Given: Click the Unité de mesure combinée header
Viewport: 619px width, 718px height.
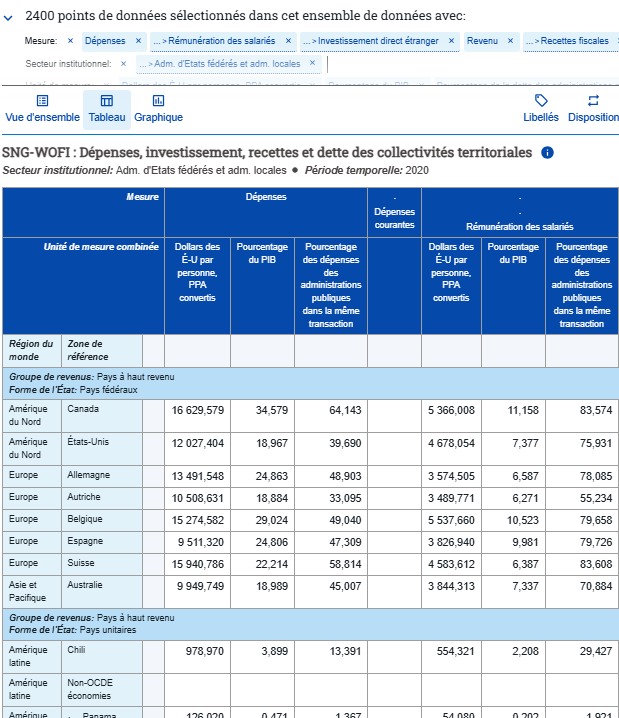Looking at the screenshot, I should coord(83,286).
